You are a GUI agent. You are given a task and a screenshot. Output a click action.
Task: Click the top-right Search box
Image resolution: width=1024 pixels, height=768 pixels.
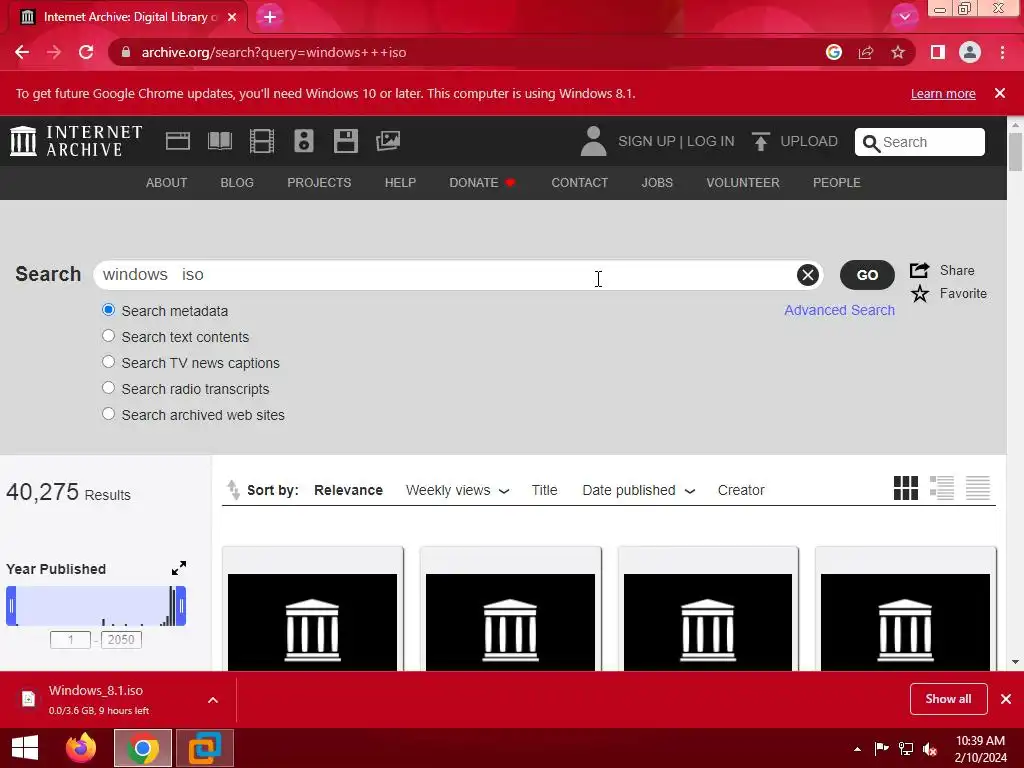[x=920, y=142]
